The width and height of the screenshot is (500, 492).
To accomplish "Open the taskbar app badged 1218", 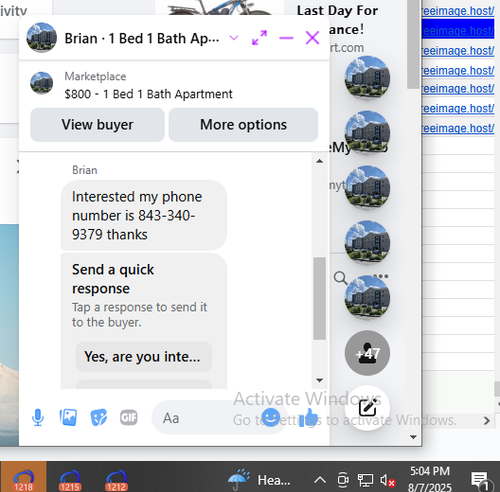I will click(x=23, y=479).
